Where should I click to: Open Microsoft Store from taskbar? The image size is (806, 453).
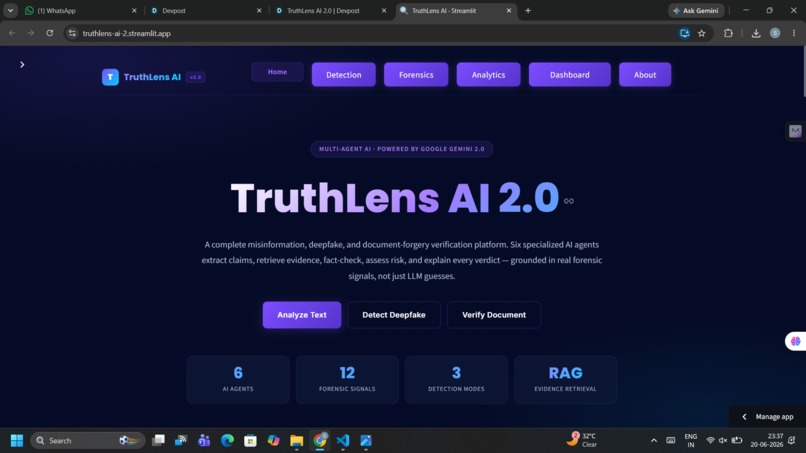(250, 441)
